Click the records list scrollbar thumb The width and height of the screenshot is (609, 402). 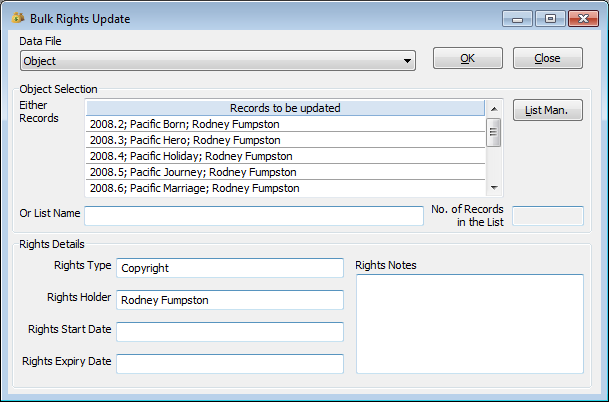pyautogui.click(x=494, y=132)
